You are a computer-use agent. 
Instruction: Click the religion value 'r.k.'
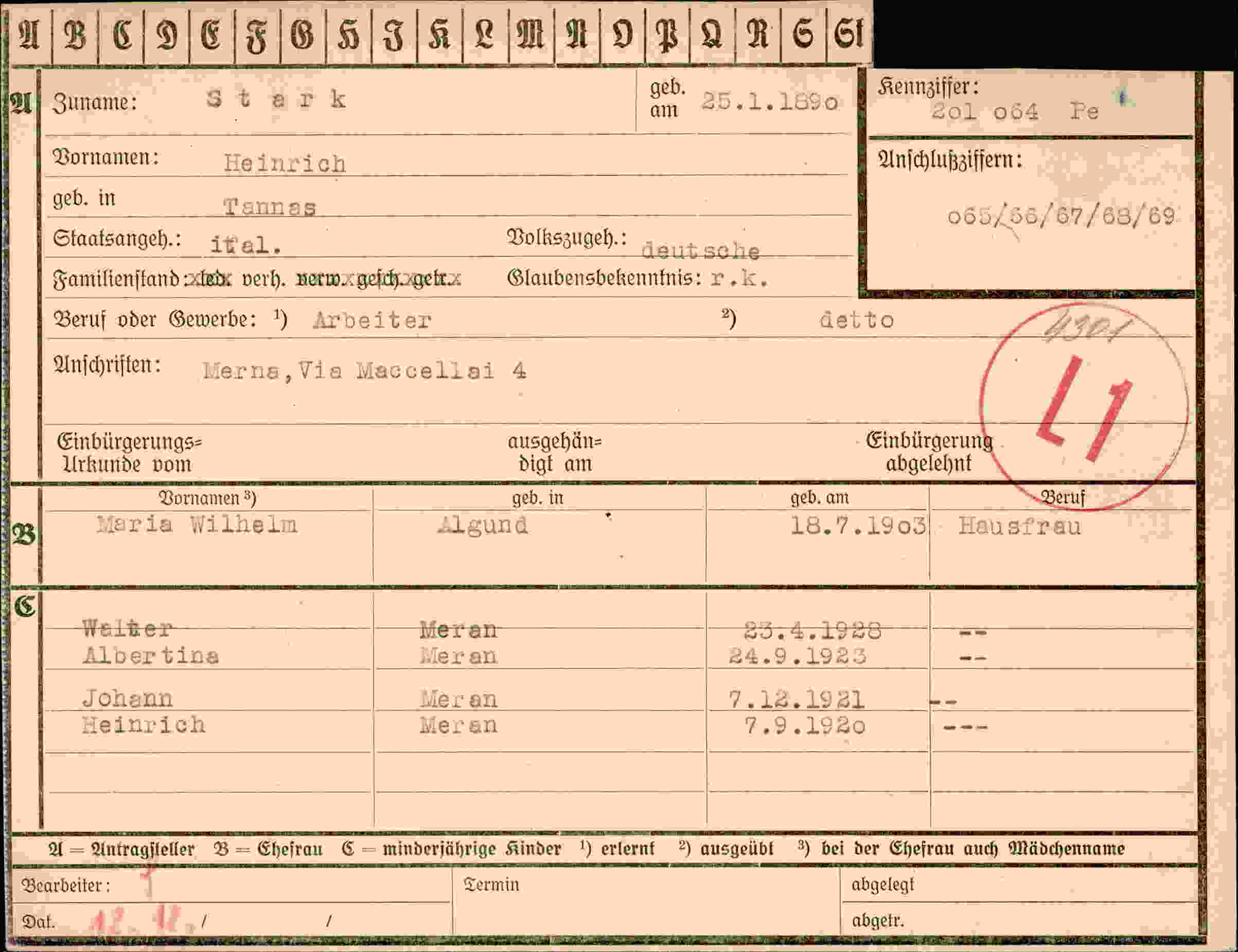point(740,278)
